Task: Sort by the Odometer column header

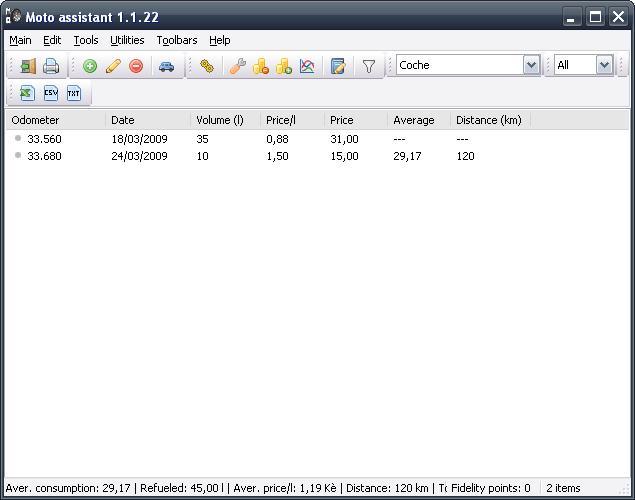Action: coord(56,120)
